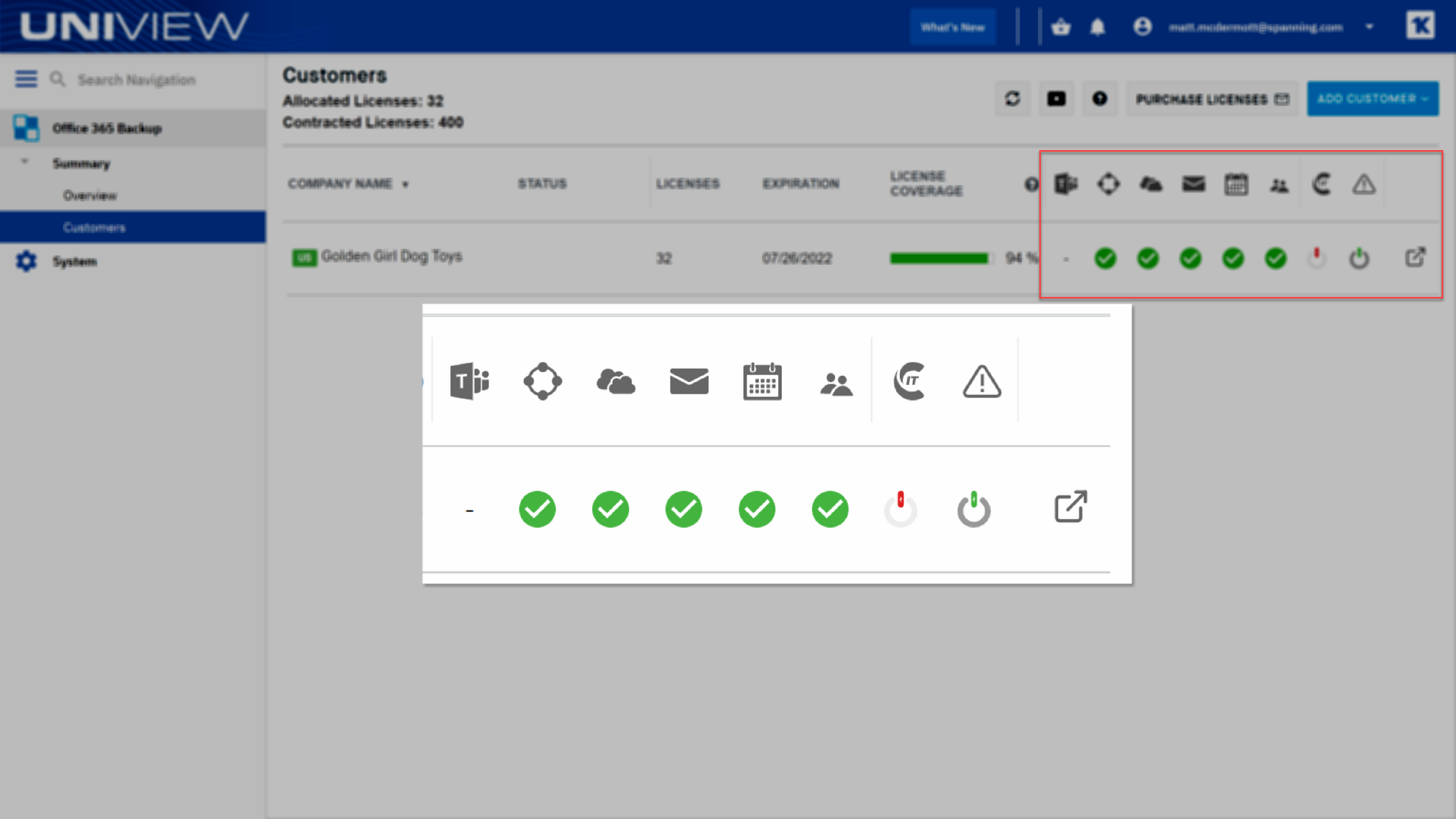Click license count 32 in table row
Screen dimensions: 1456x819
pos(663,258)
